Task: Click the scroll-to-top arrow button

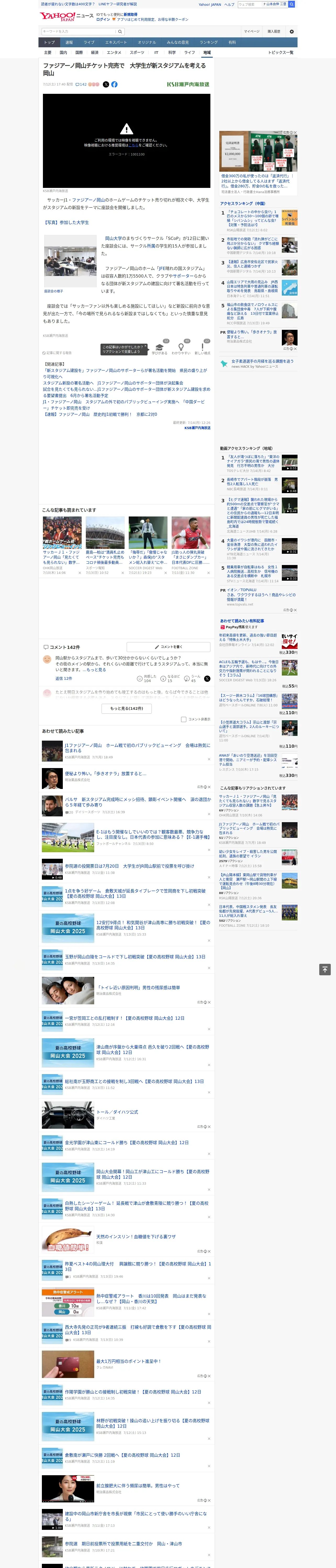Action: [325, 969]
